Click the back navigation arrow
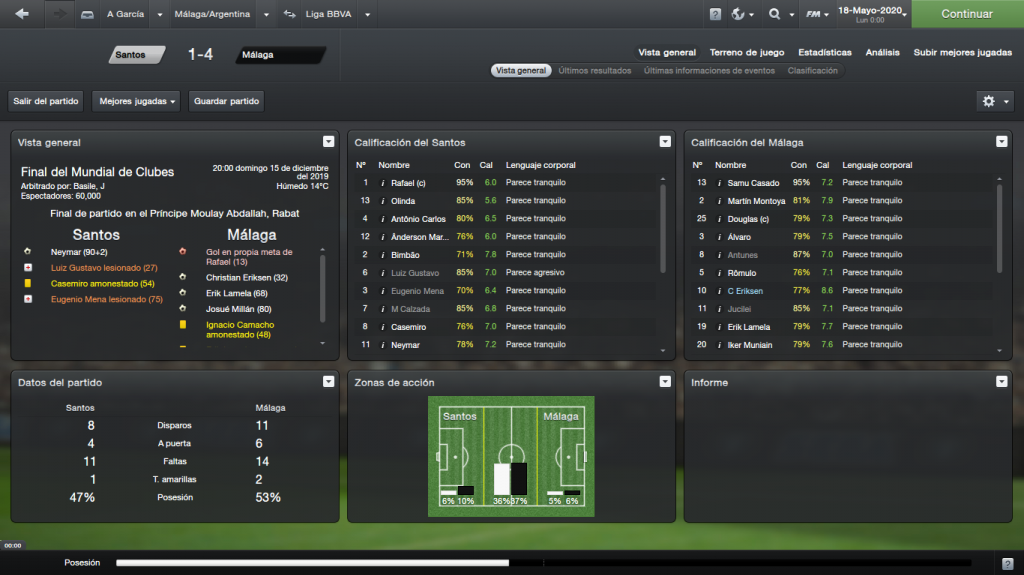The height and width of the screenshot is (575, 1024). click(22, 14)
